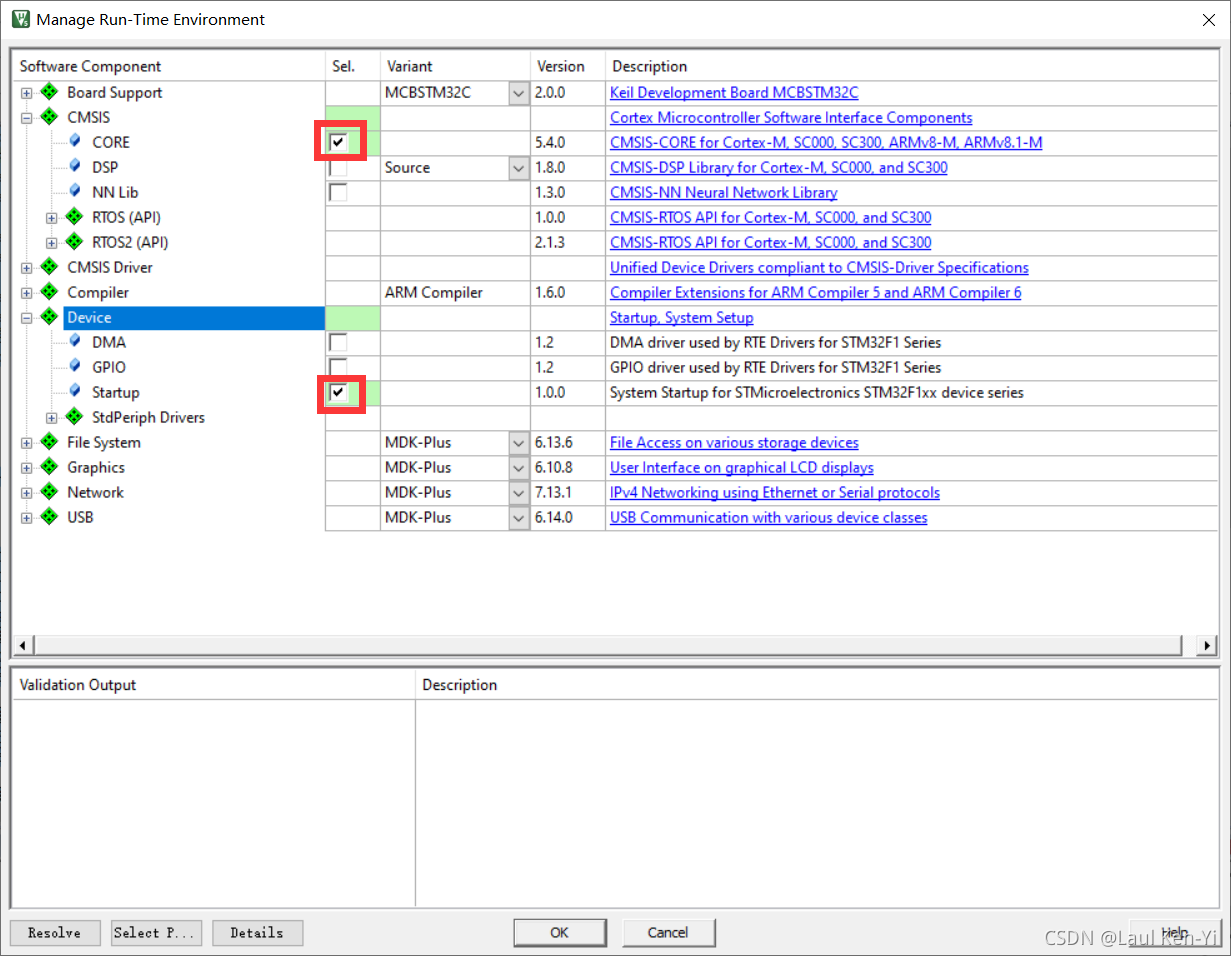Enable the CMSIS DSP checkbox
1231x956 pixels.
339,167
